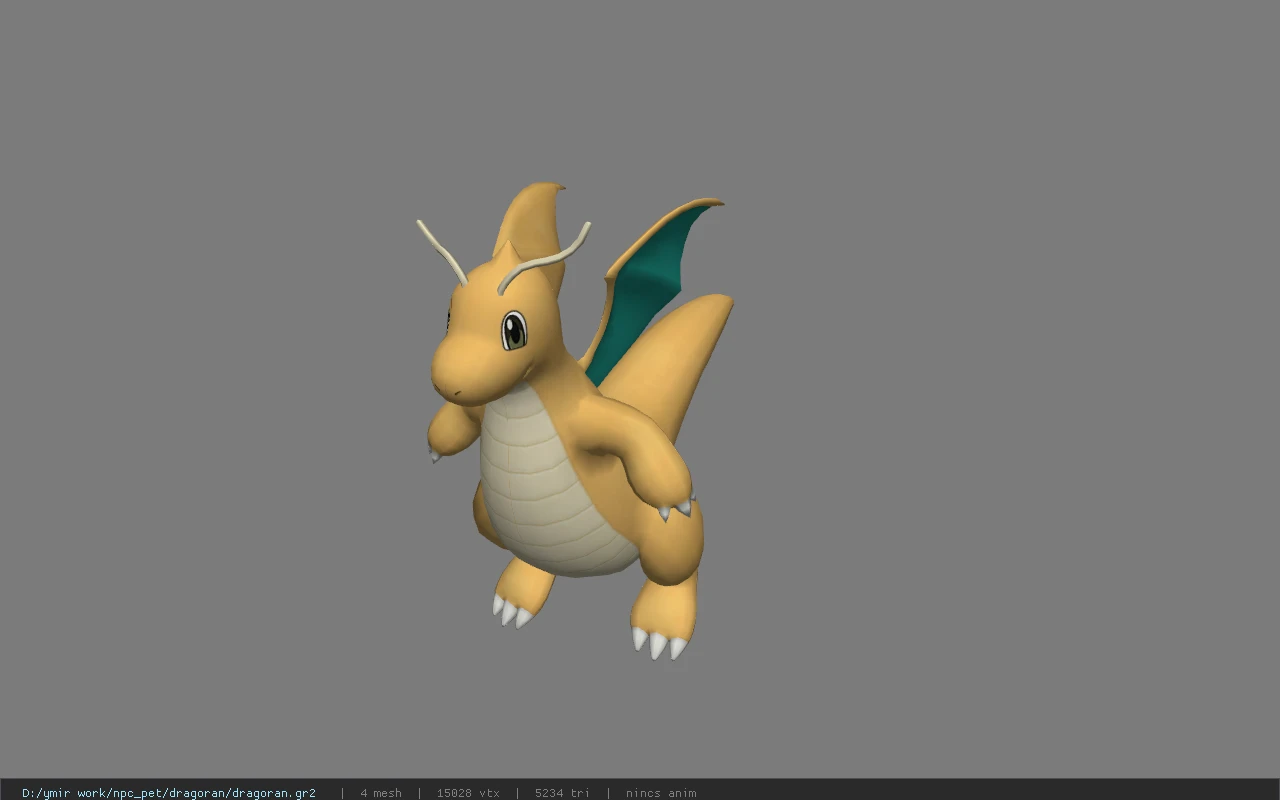Click the '15028 vtx' vertex count

[468, 793]
